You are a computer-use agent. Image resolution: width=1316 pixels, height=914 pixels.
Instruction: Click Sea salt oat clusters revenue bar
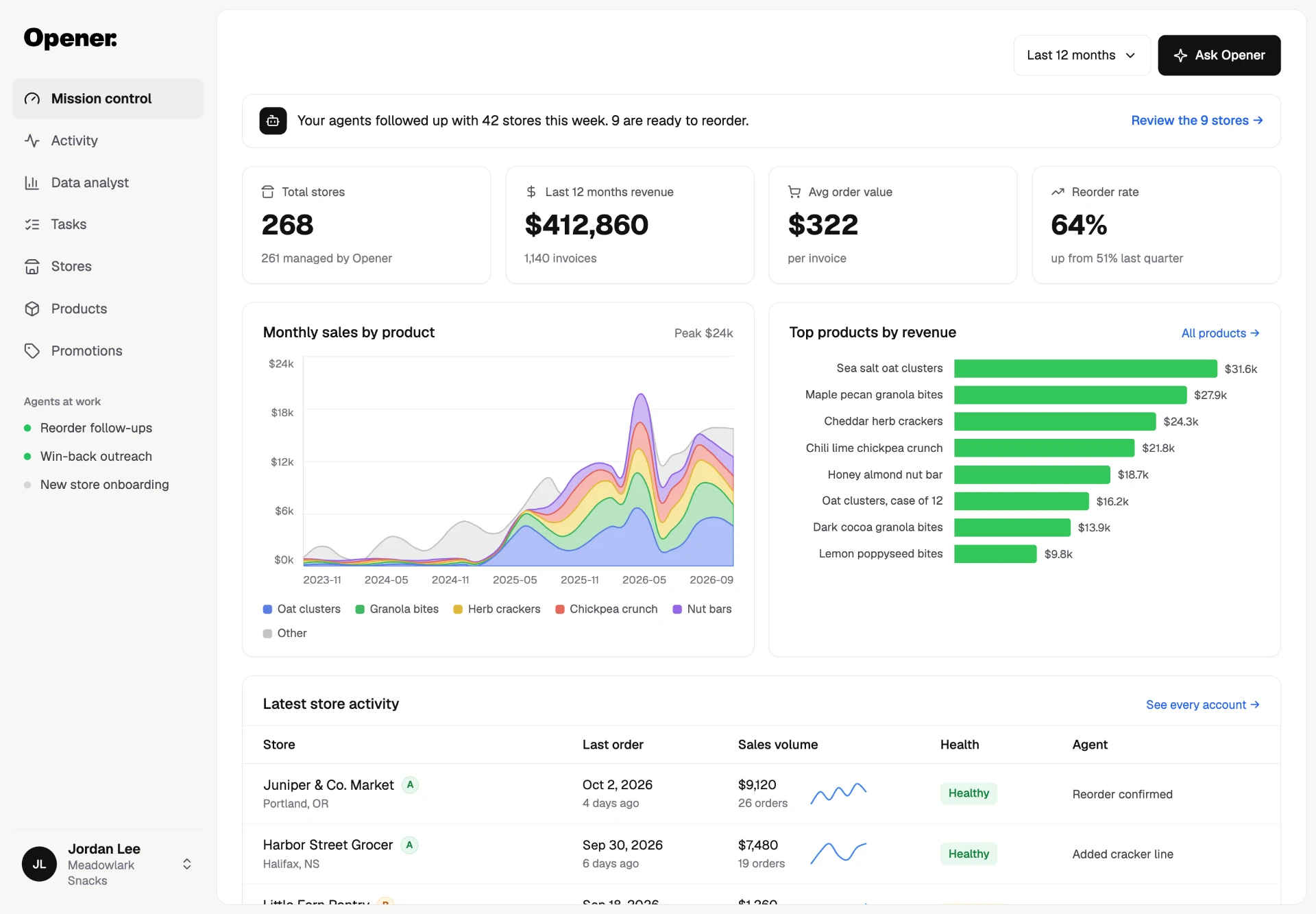click(1086, 369)
